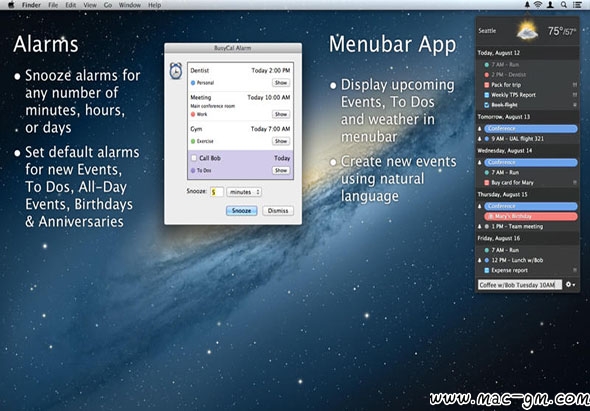Image resolution: width=590 pixels, height=411 pixels.
Task: Click the priority marker beside Buy card for Mary
Action: coord(575,183)
